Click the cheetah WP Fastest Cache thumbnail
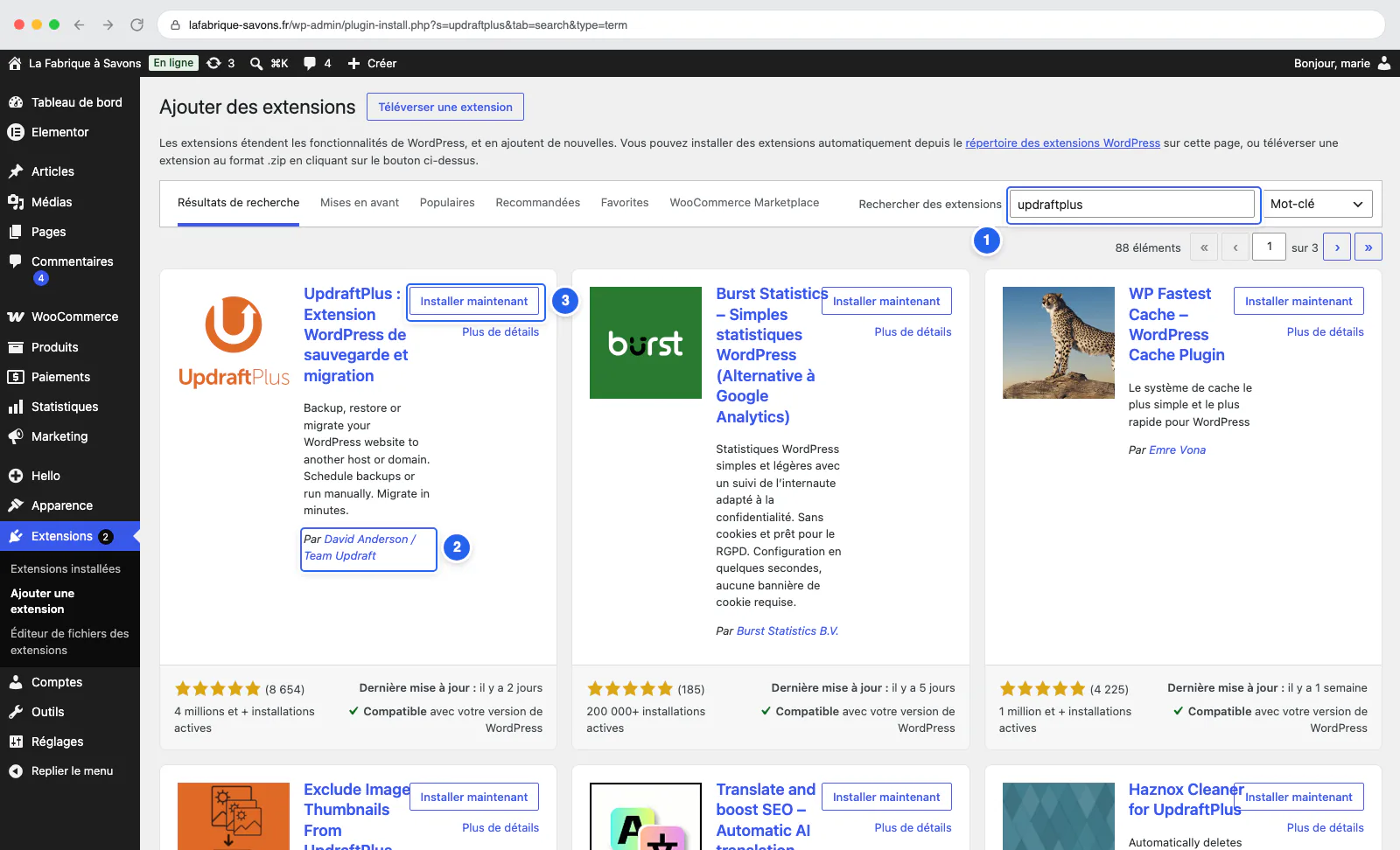Viewport: 1400px width, 850px height. (1059, 343)
